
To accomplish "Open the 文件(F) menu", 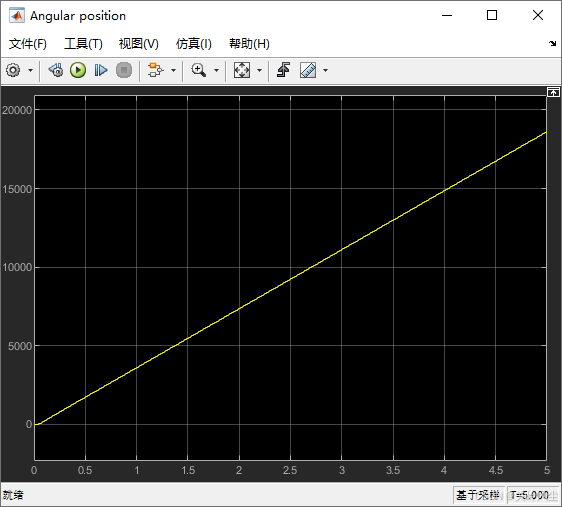I will pyautogui.click(x=28, y=44).
